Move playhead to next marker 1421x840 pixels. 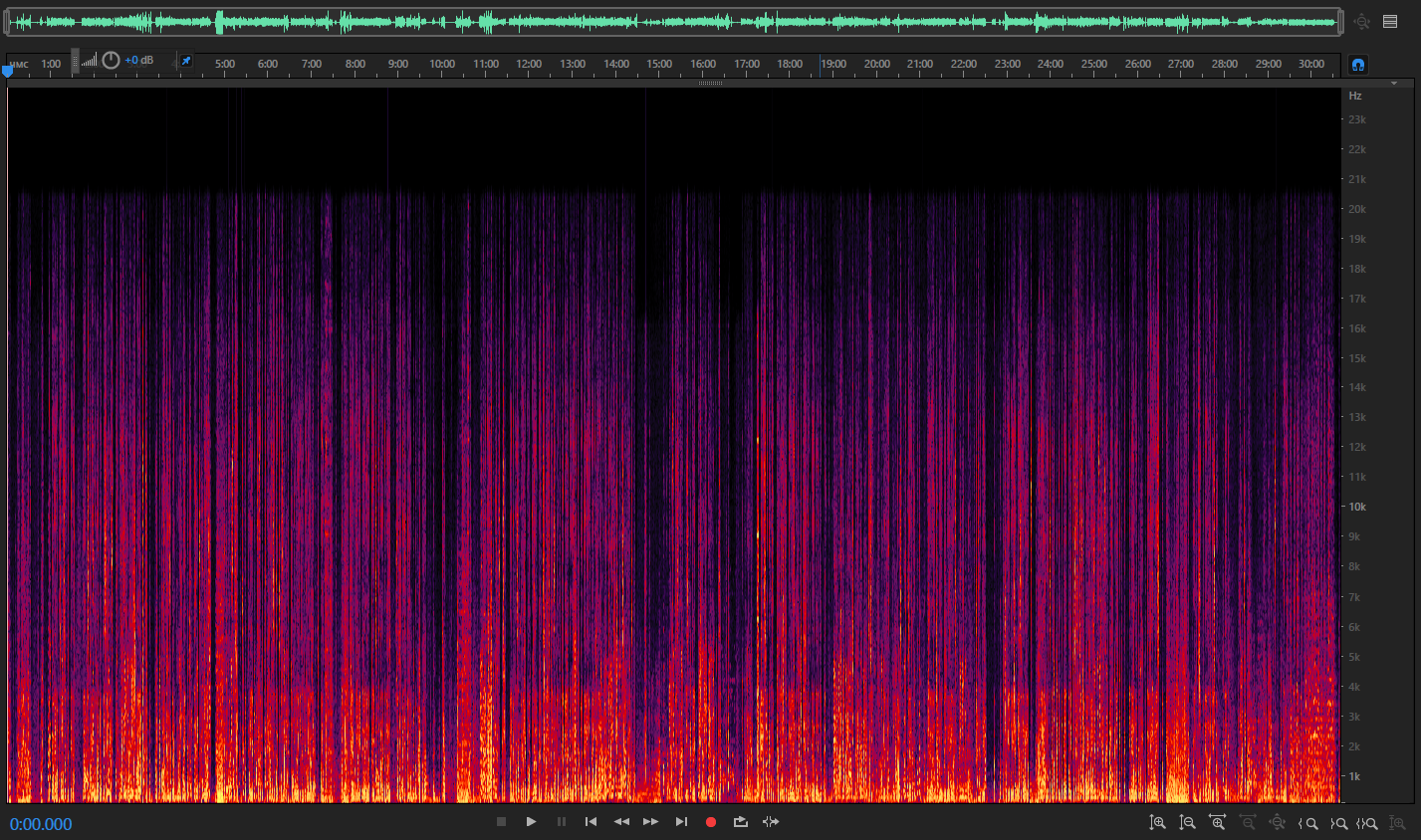click(x=681, y=822)
